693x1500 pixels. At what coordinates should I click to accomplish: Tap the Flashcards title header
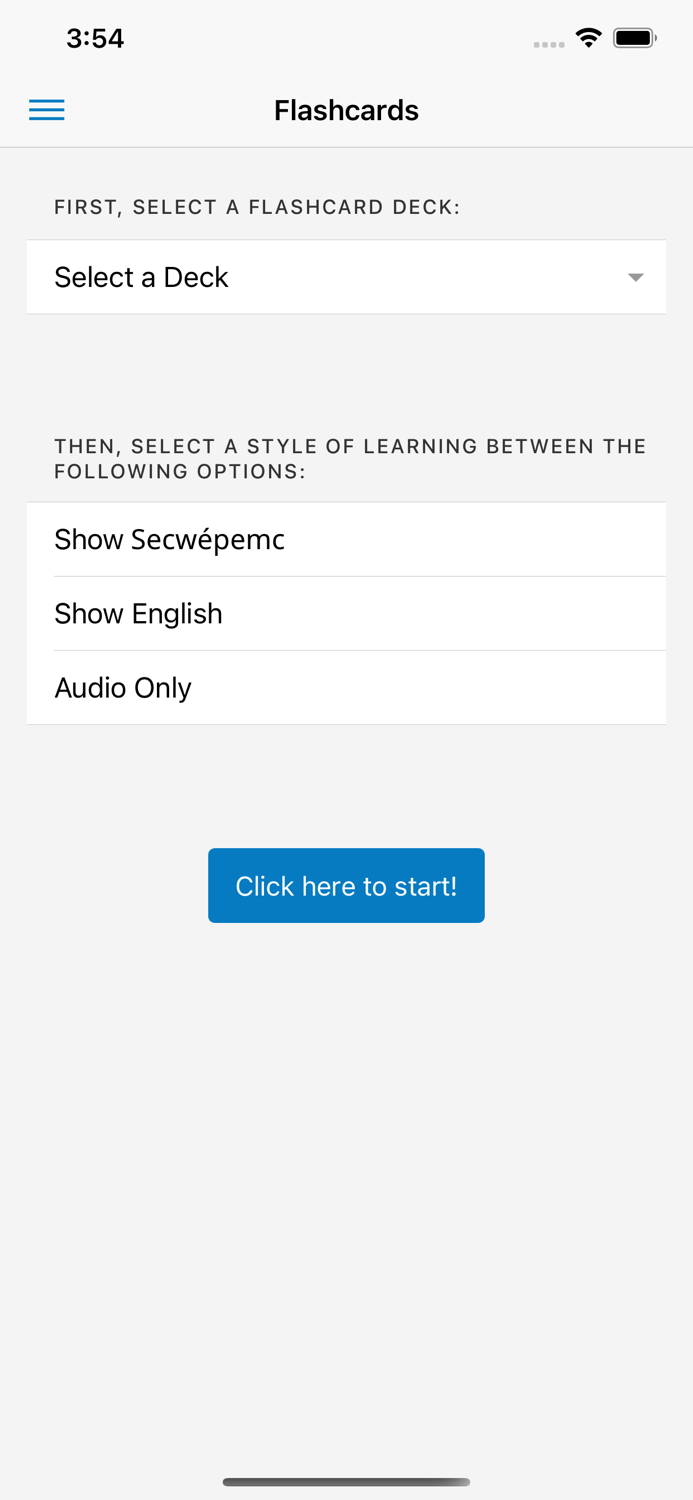(346, 110)
